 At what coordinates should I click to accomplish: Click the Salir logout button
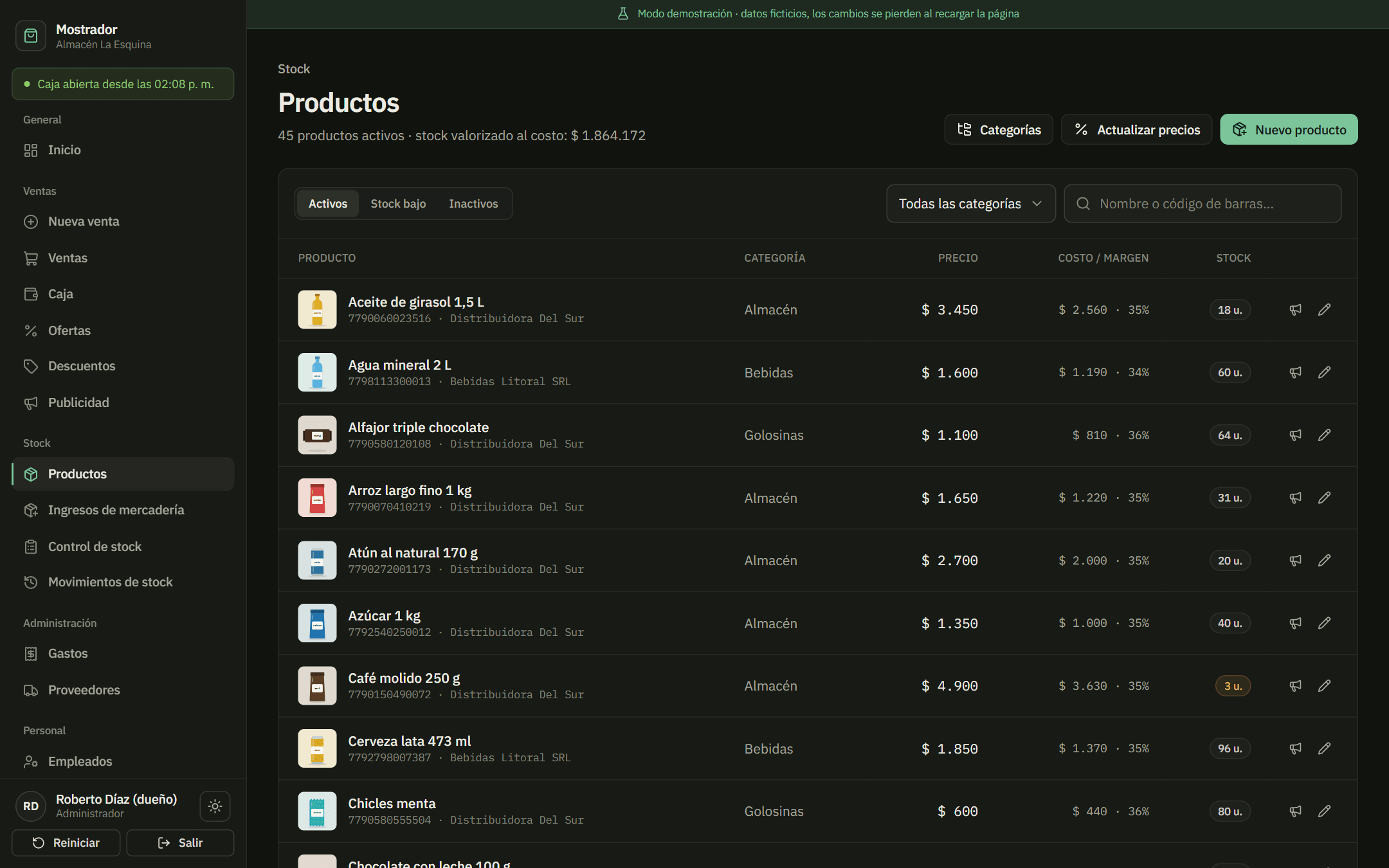(x=180, y=842)
